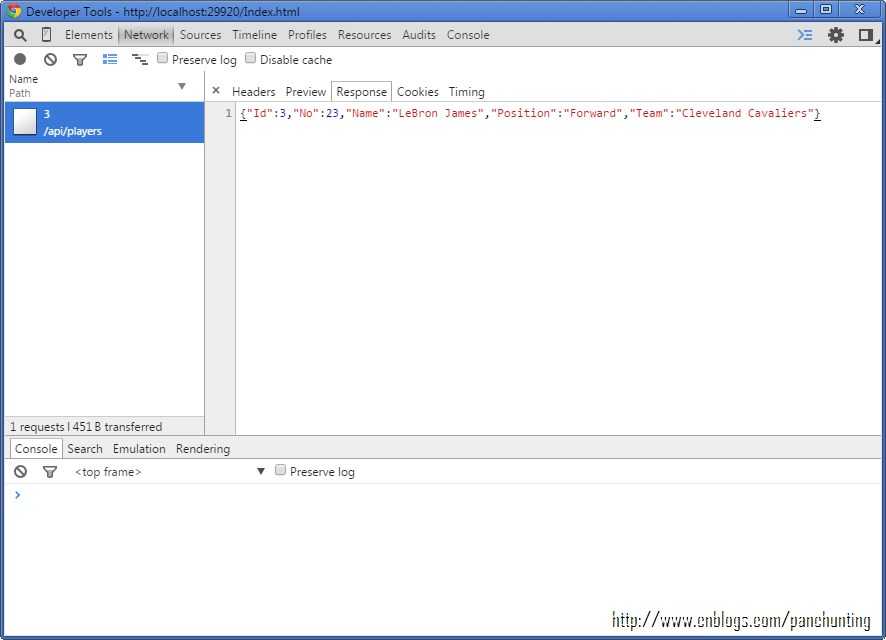The height and width of the screenshot is (640, 886).
Task: Open the network filter funnel icon
Action: (x=80, y=59)
